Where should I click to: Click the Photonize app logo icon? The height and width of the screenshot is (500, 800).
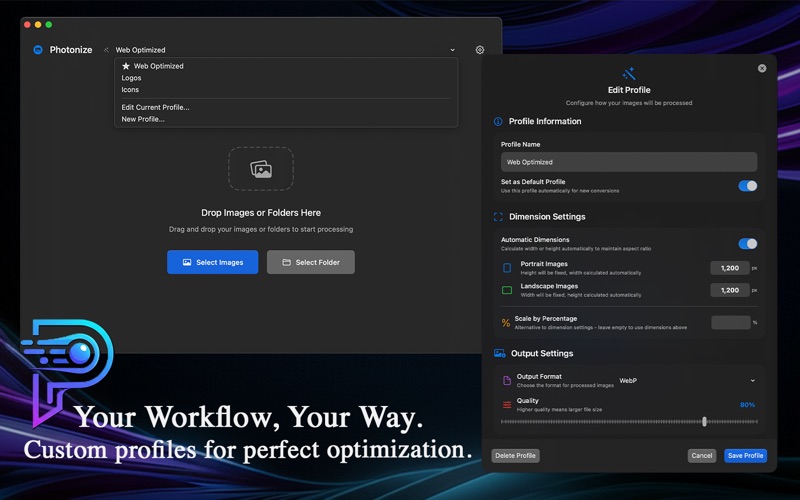[38, 49]
